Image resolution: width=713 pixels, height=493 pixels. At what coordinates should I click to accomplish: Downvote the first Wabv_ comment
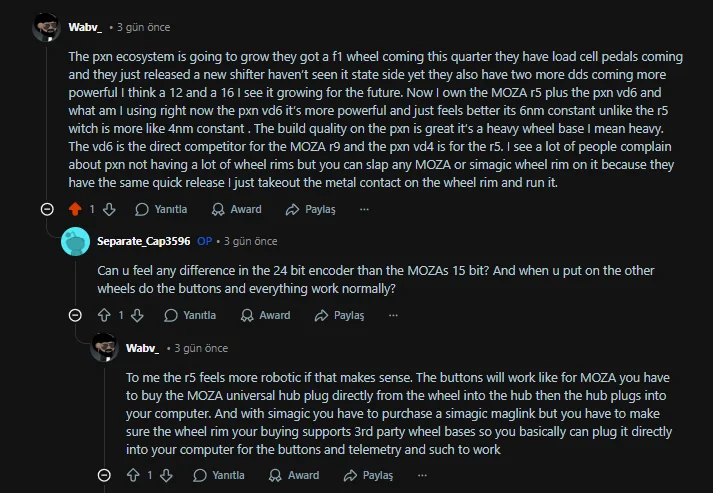click(110, 209)
